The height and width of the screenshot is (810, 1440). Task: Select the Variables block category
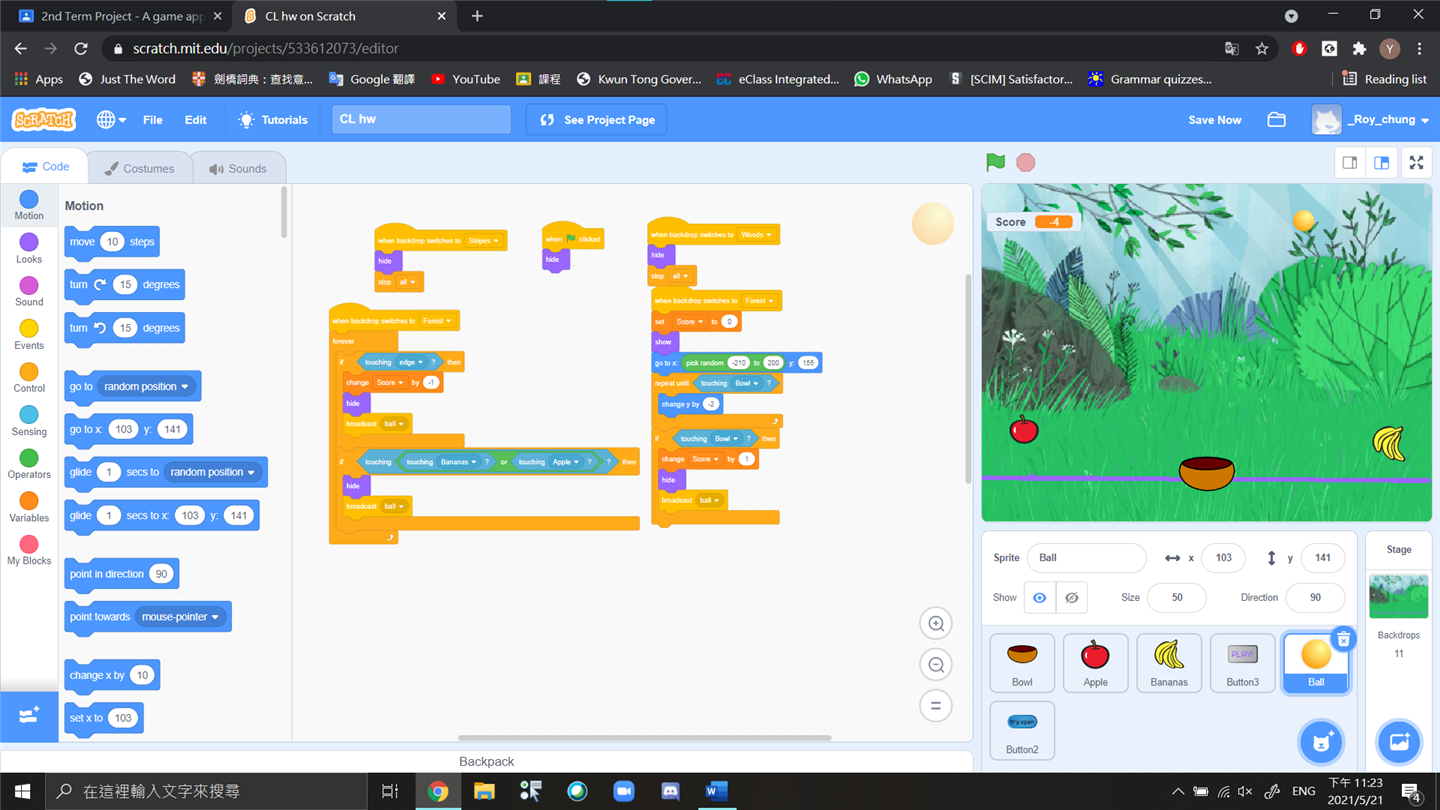[29, 506]
